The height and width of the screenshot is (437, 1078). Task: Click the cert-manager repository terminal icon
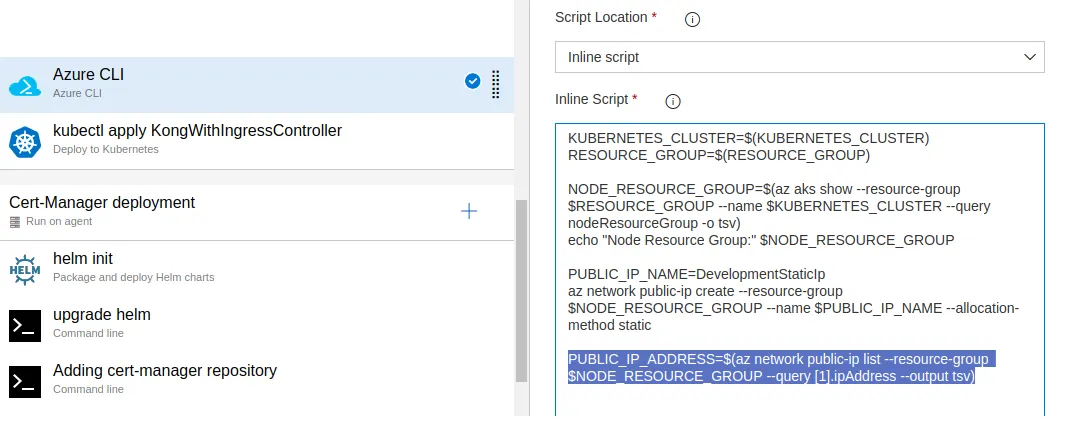(25, 381)
